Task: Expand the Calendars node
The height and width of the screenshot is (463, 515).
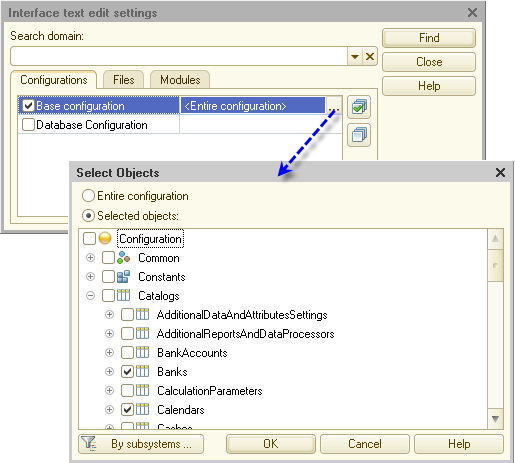Action: click(x=109, y=410)
